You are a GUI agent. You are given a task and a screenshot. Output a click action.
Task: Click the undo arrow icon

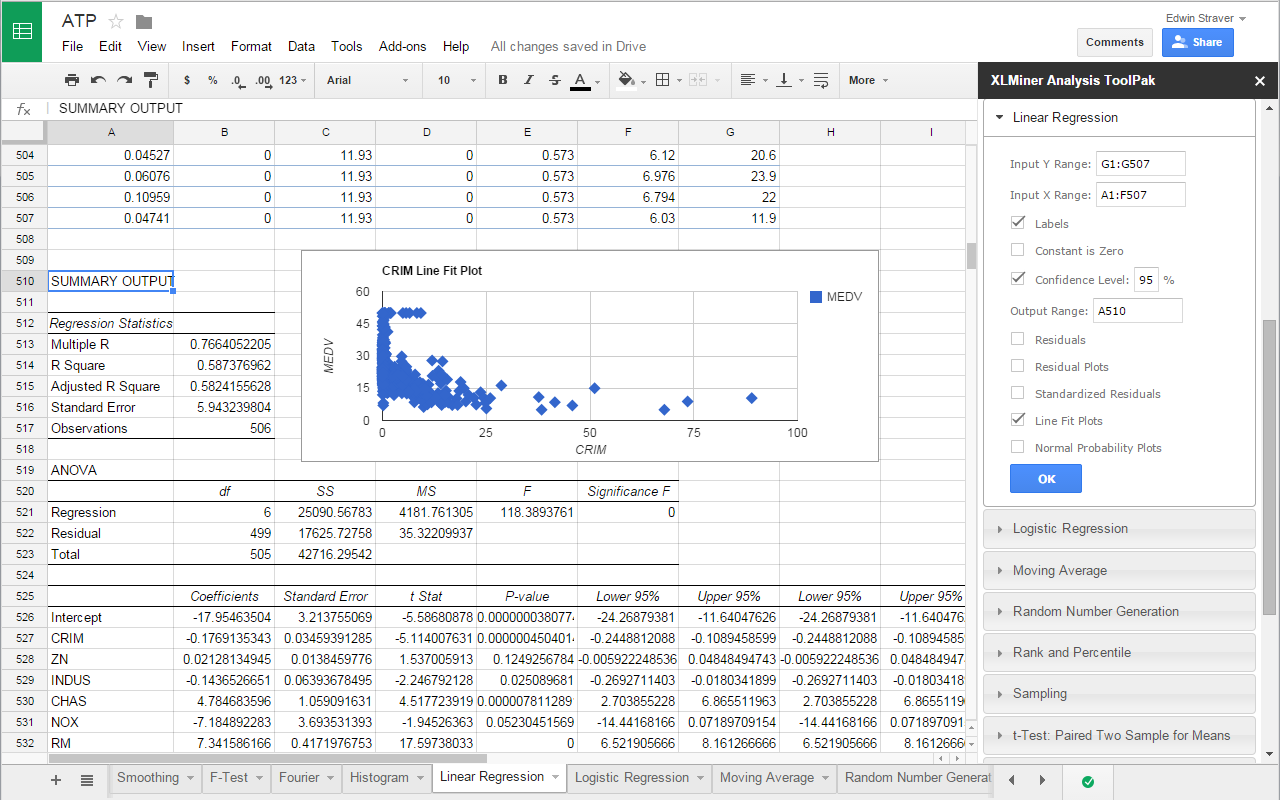[98, 80]
